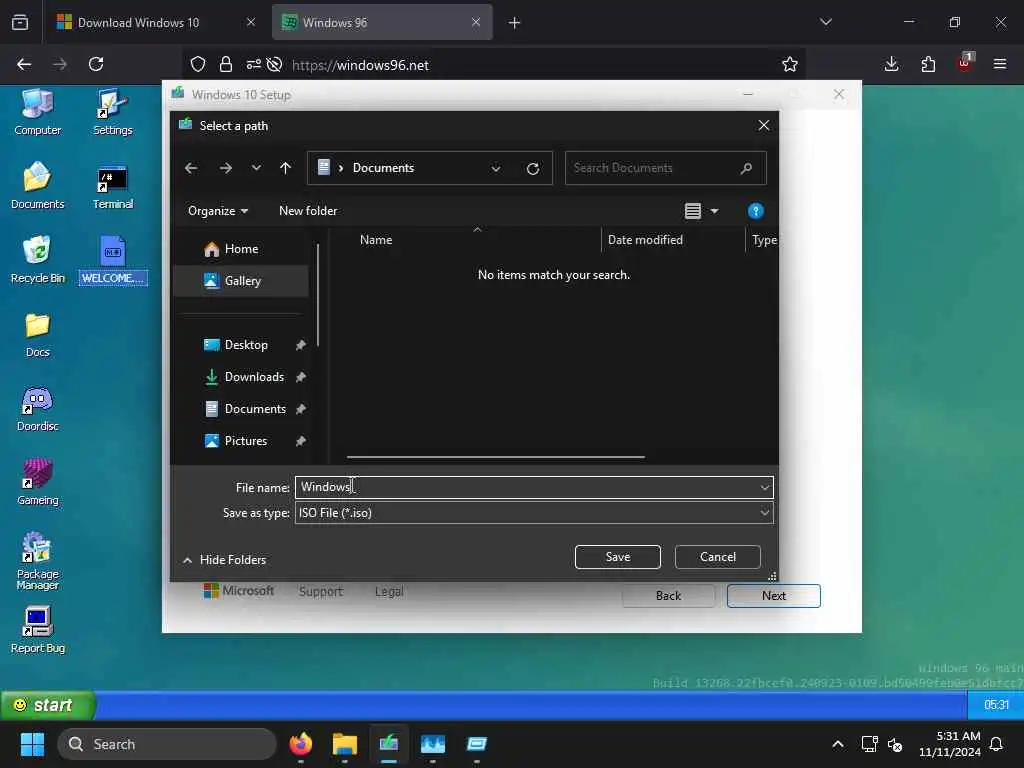Screen dimensions: 1024x768
Task: Cancel the Select a path dialog
Action: coord(718,557)
